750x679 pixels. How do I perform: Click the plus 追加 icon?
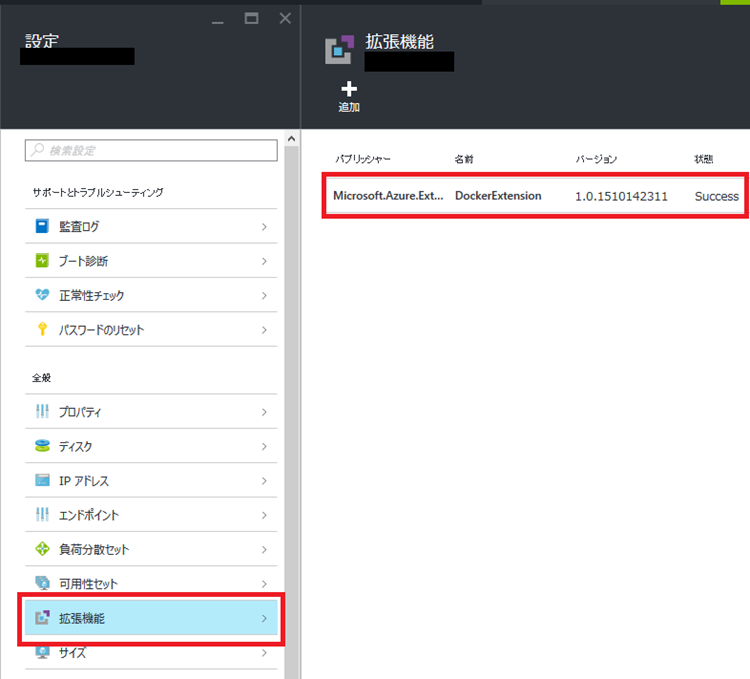(x=349, y=89)
